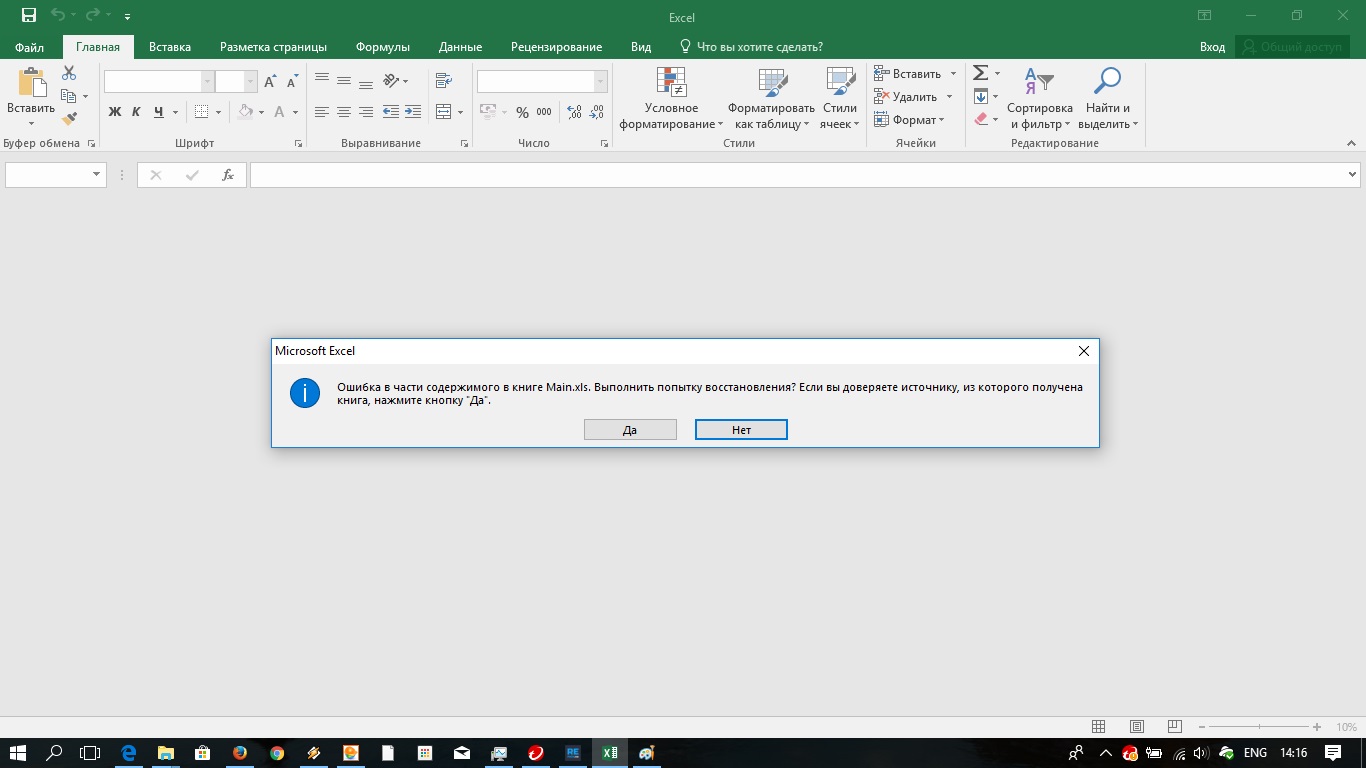Click the Copy icon in clipboard group
The height and width of the screenshot is (768, 1366).
(x=69, y=96)
